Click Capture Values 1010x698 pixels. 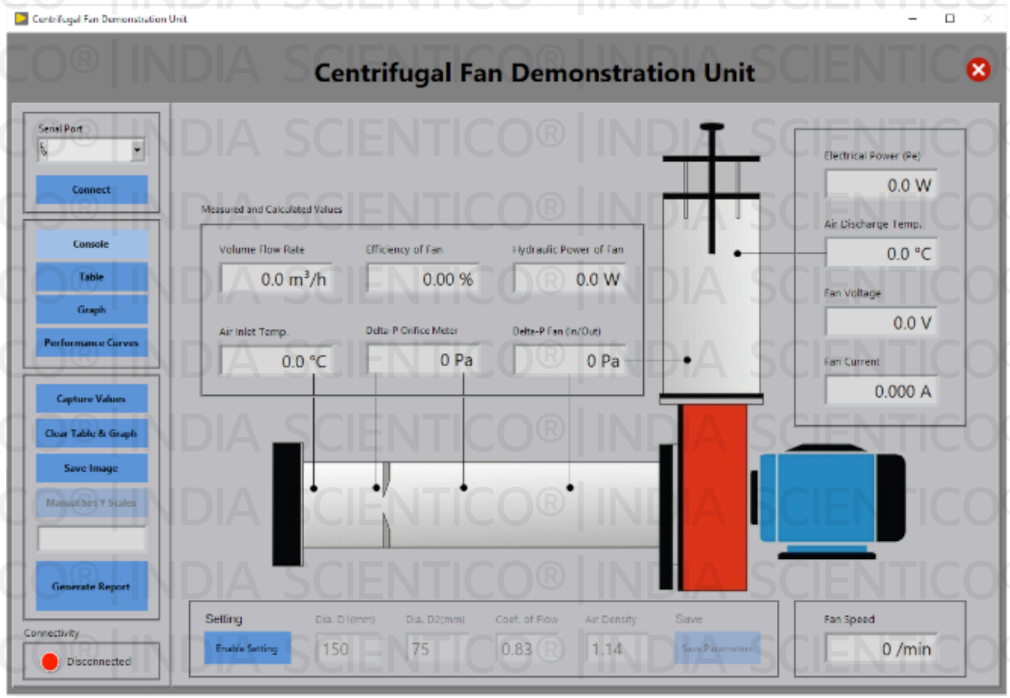pos(92,398)
